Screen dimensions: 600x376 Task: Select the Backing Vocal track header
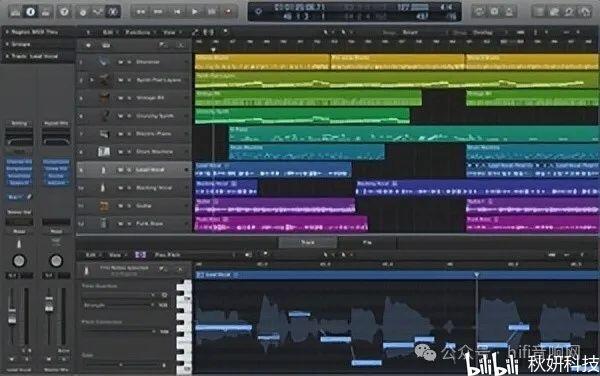(x=133, y=188)
